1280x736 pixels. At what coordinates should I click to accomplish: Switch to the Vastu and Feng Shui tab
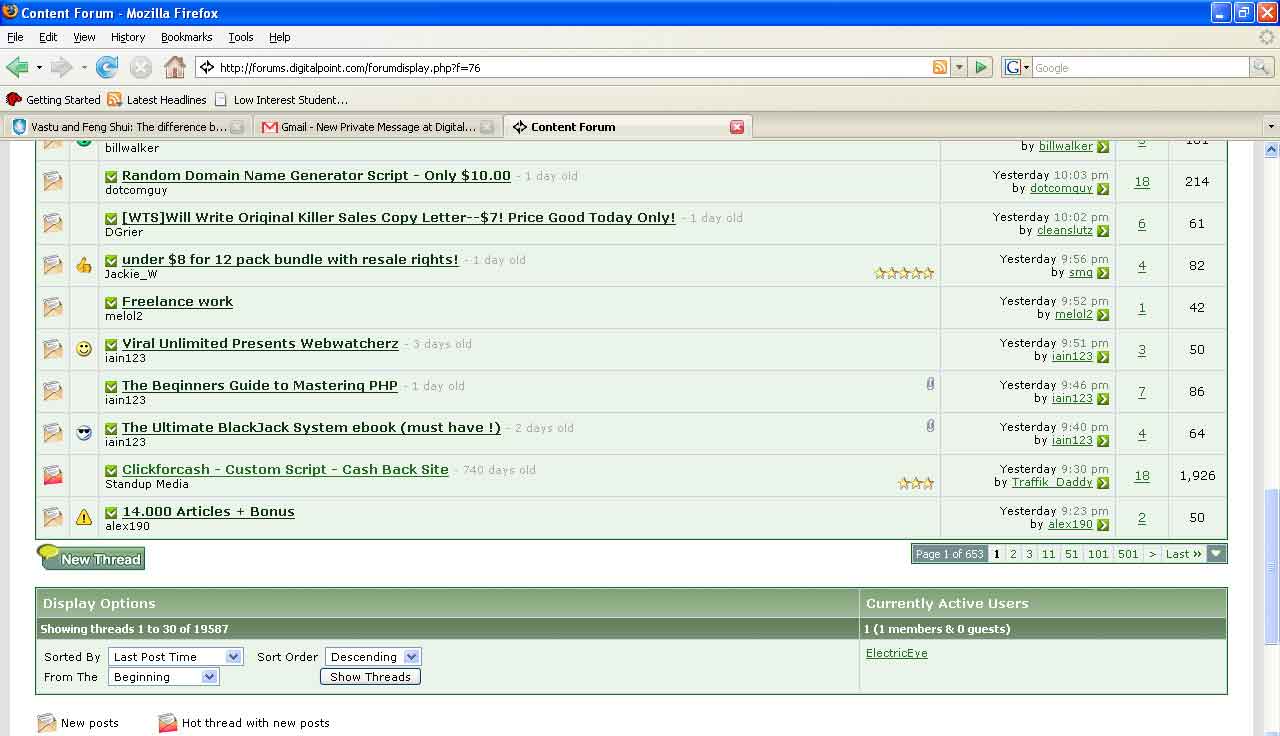pos(127,127)
